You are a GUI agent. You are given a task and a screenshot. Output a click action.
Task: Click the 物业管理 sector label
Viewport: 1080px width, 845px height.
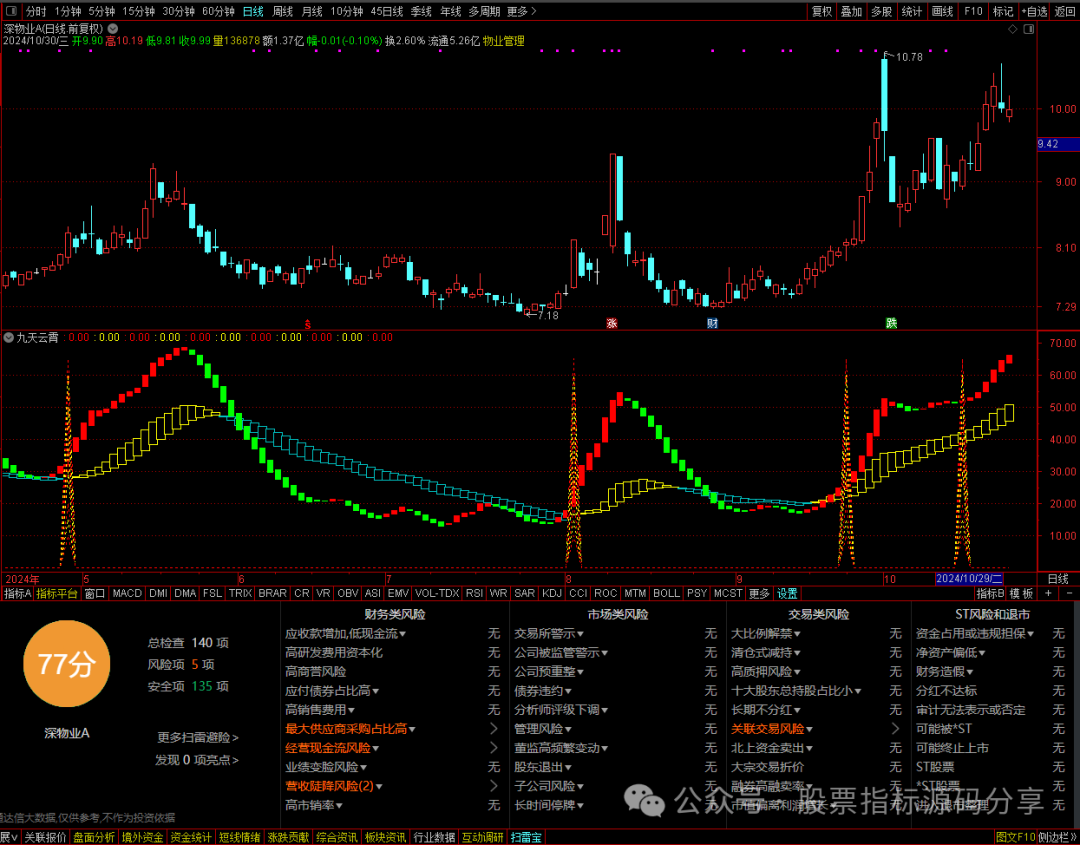point(503,41)
